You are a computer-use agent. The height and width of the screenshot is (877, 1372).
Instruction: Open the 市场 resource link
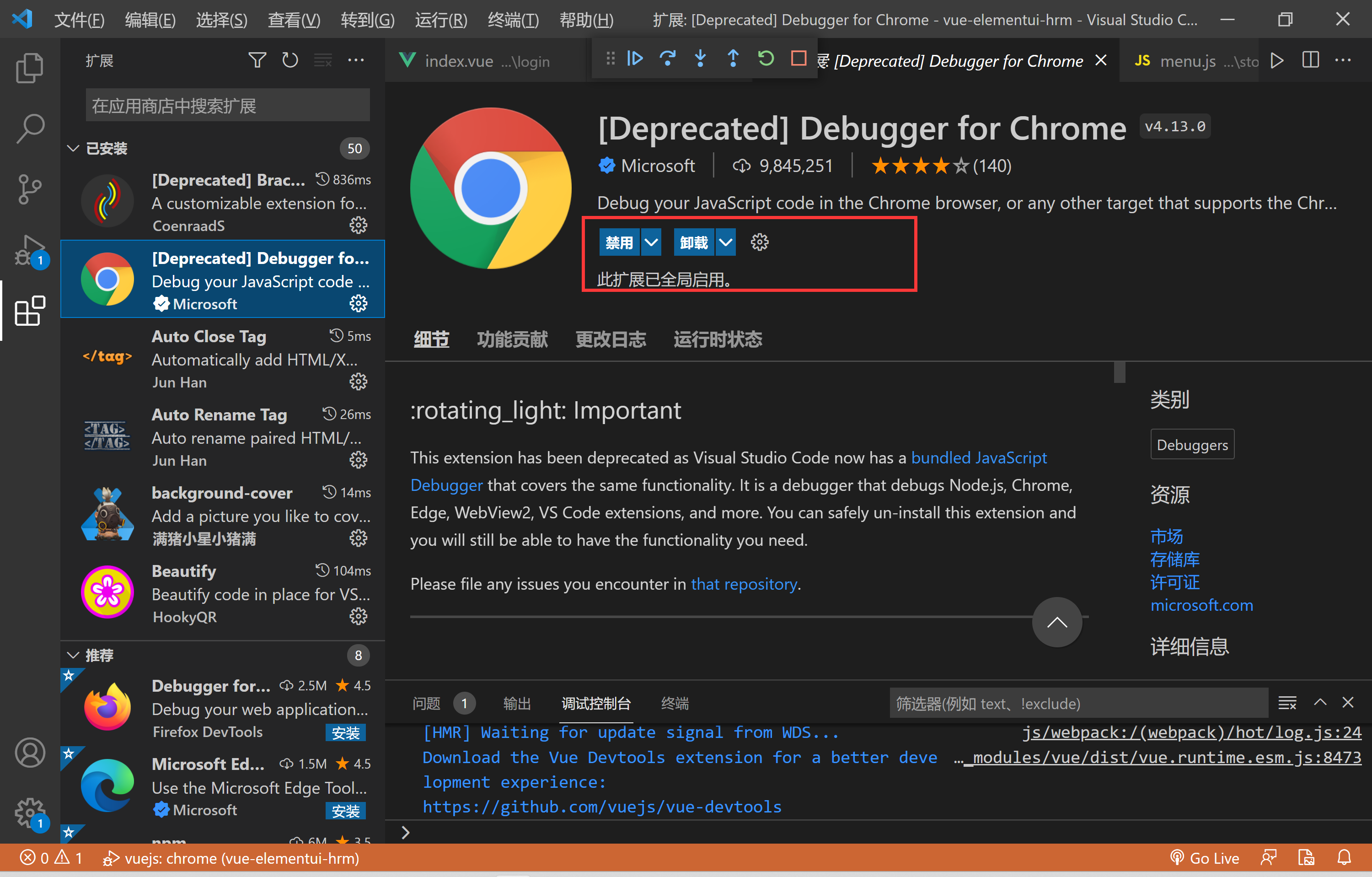(1166, 536)
